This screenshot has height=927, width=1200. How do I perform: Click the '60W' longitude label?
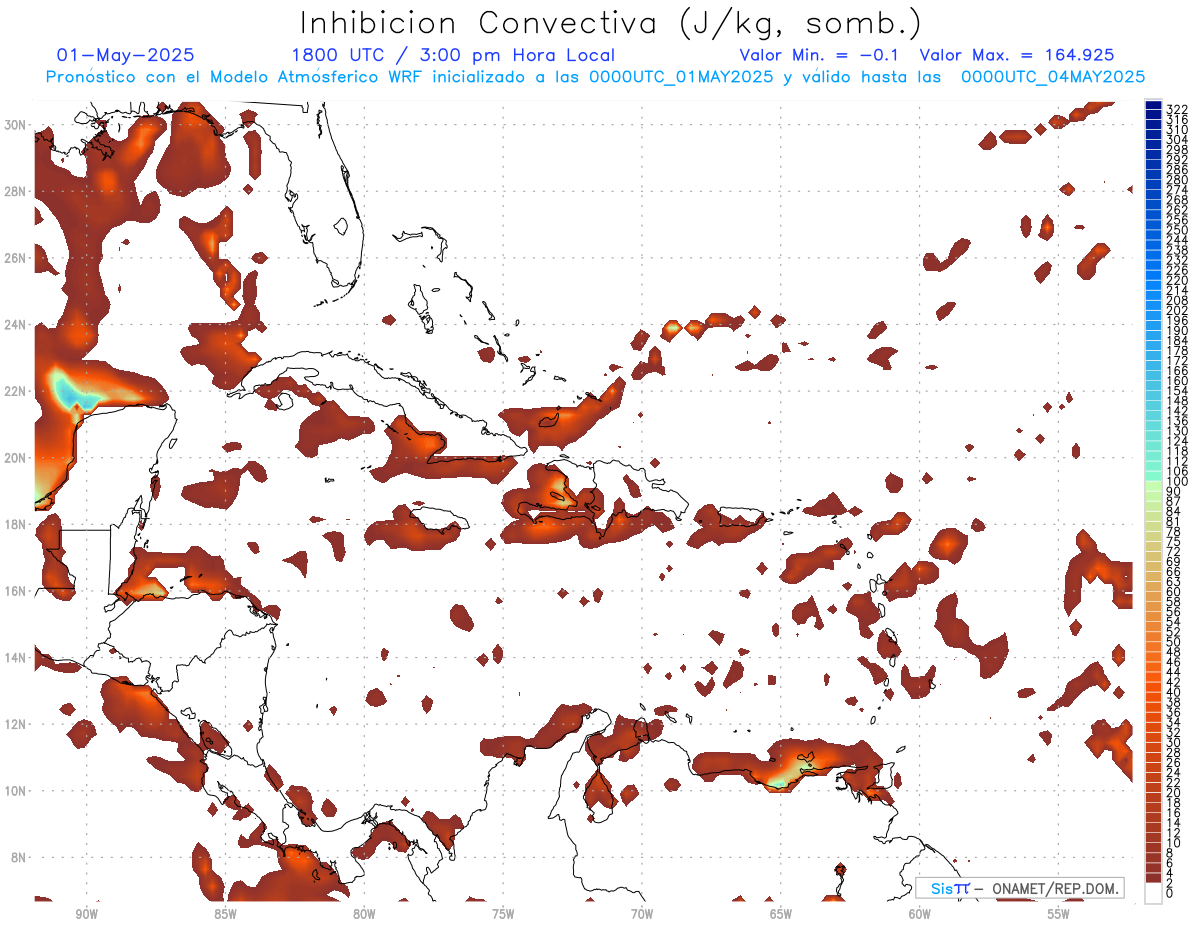[920, 914]
